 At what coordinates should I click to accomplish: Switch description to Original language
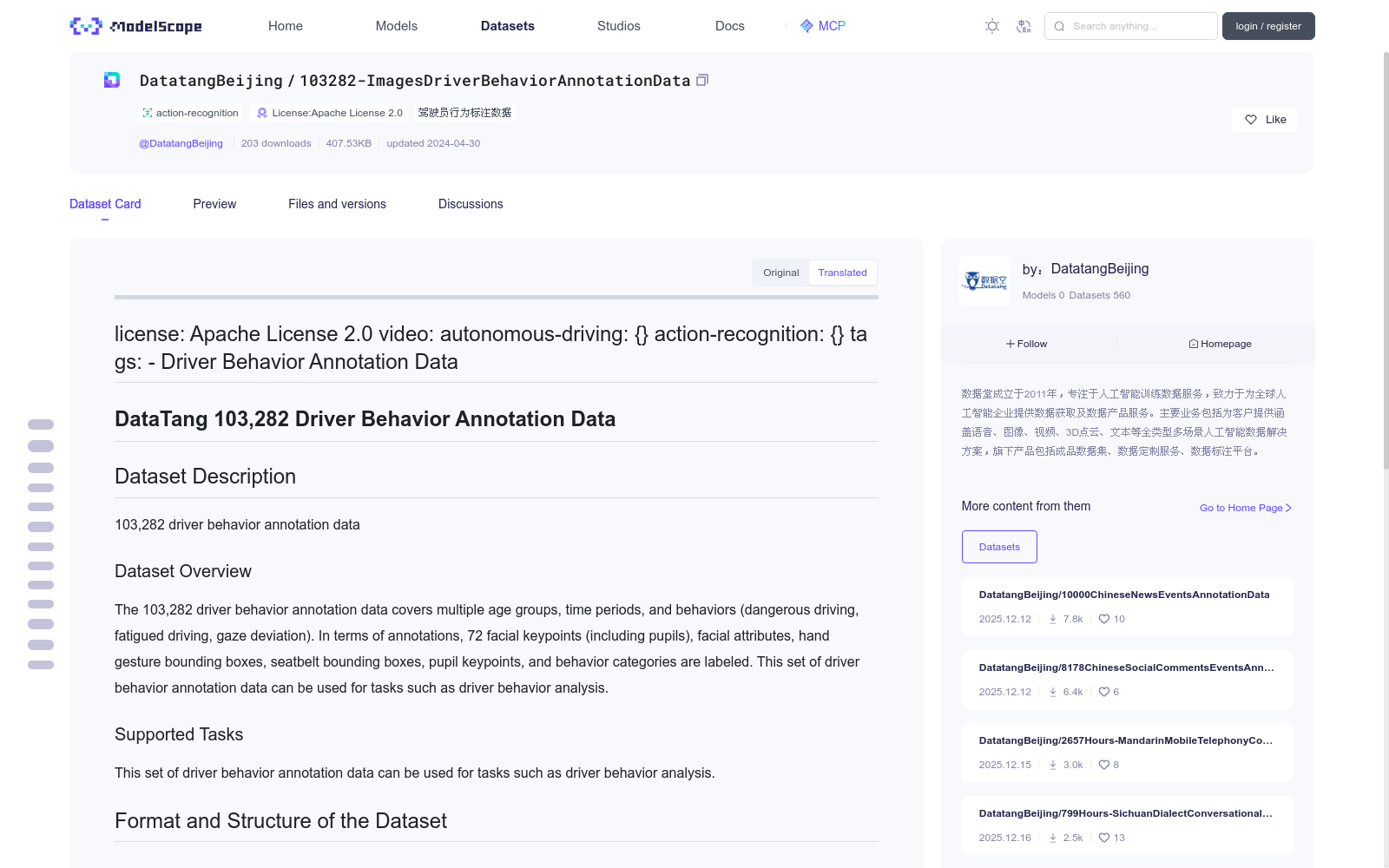(x=781, y=273)
